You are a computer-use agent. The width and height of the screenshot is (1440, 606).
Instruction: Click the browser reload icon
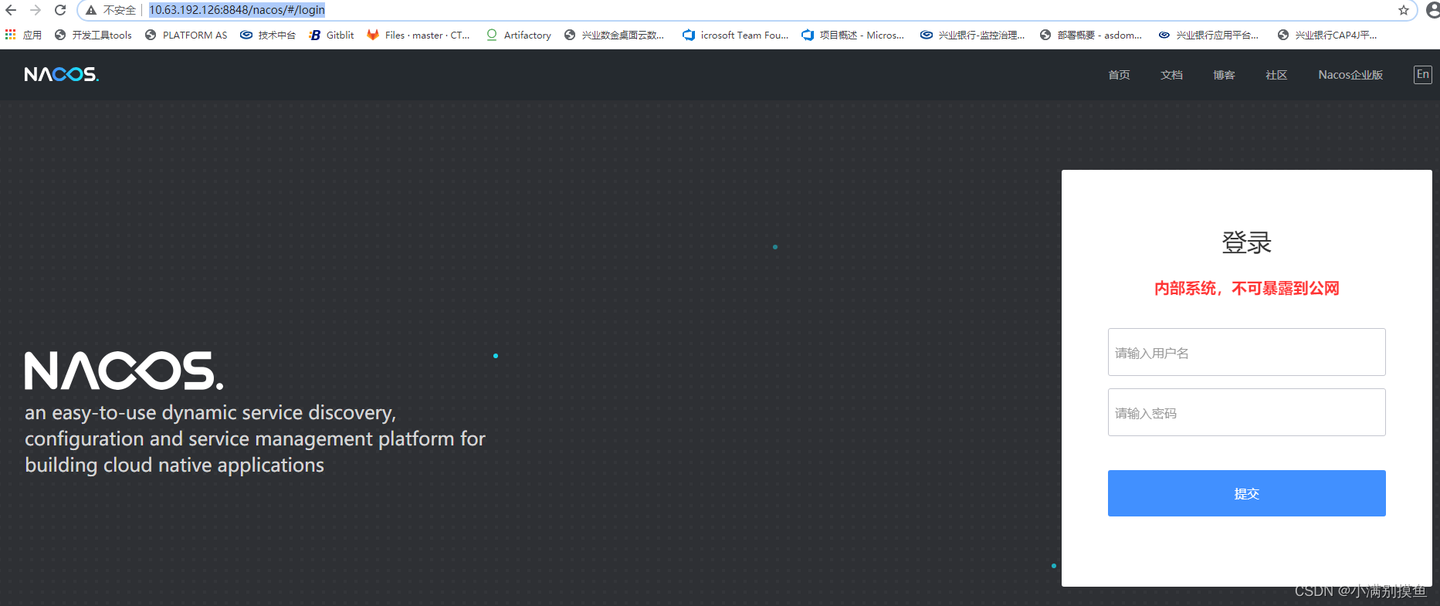(60, 10)
